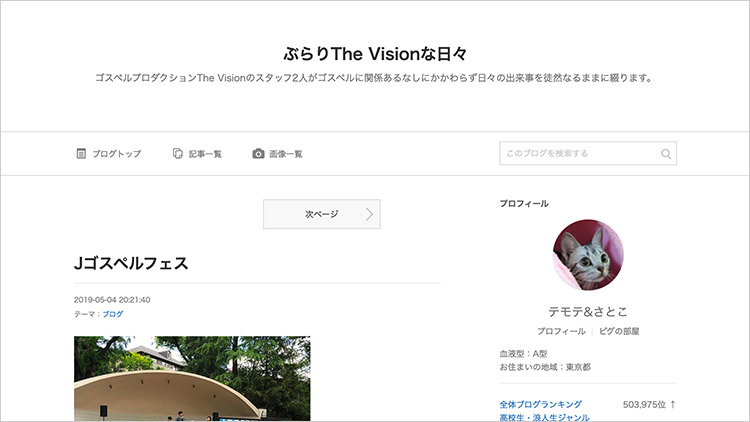Open the 全体ブログランキング link
The height and width of the screenshot is (422, 750).
pos(540,404)
